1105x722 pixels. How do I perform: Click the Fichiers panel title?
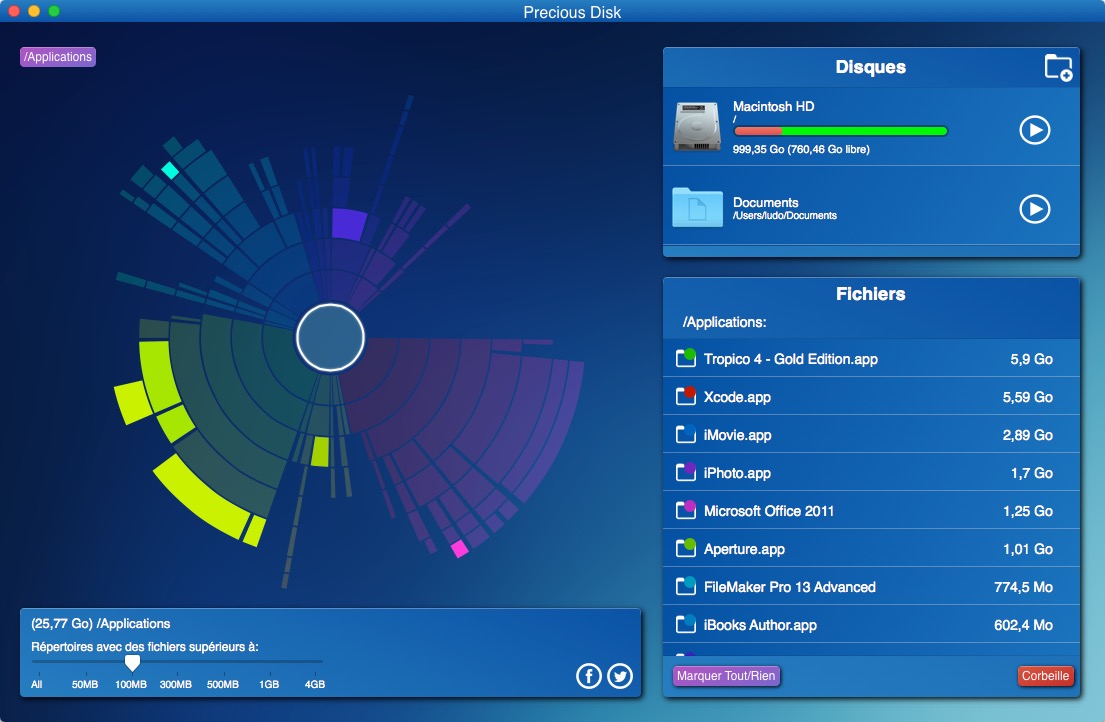(x=871, y=294)
